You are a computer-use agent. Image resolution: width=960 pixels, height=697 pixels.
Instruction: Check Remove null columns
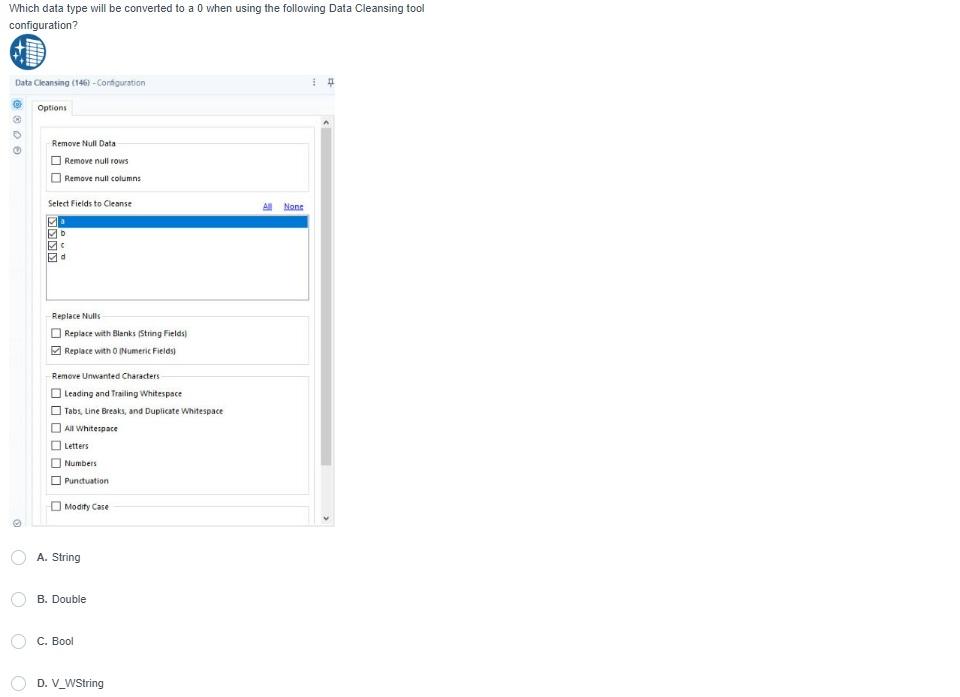pos(56,178)
